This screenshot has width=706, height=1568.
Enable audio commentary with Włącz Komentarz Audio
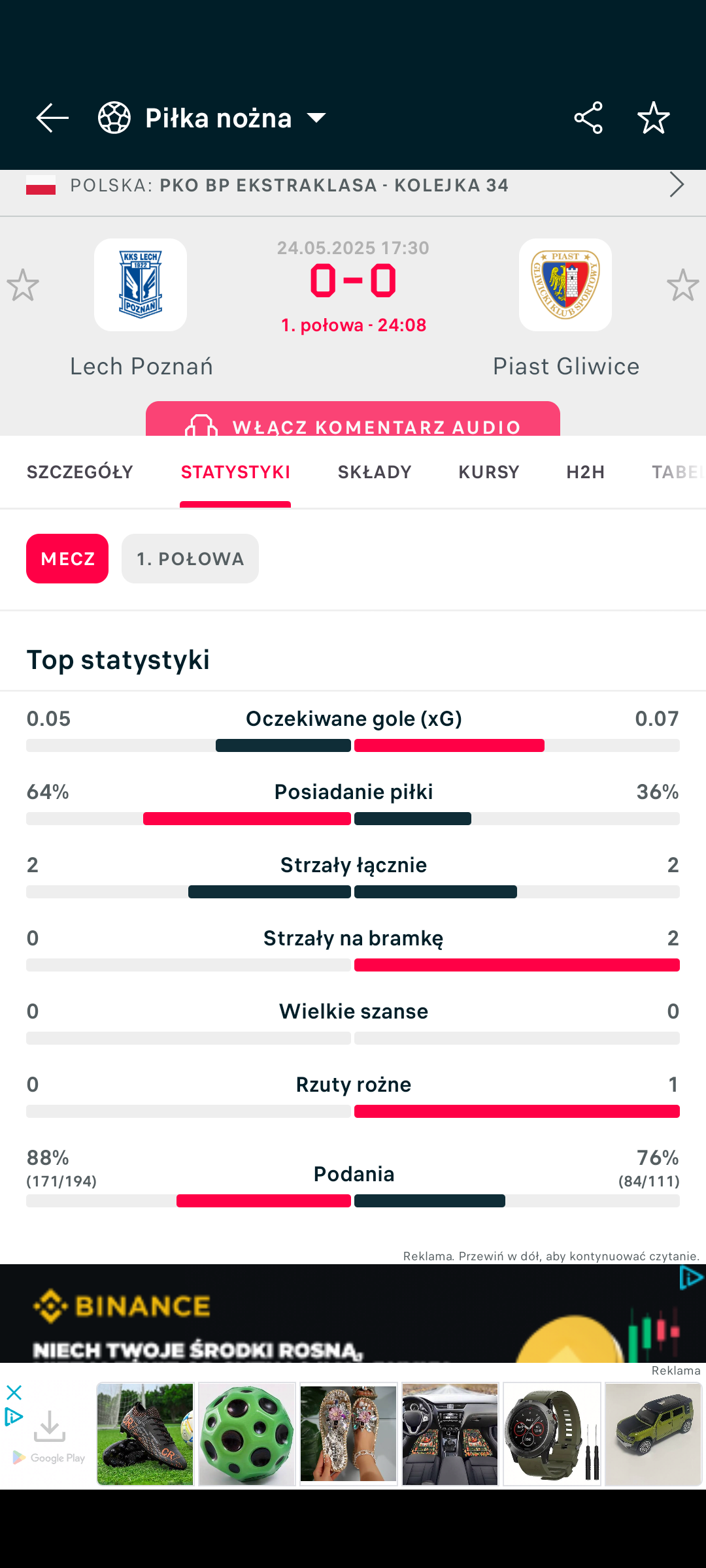[353, 421]
